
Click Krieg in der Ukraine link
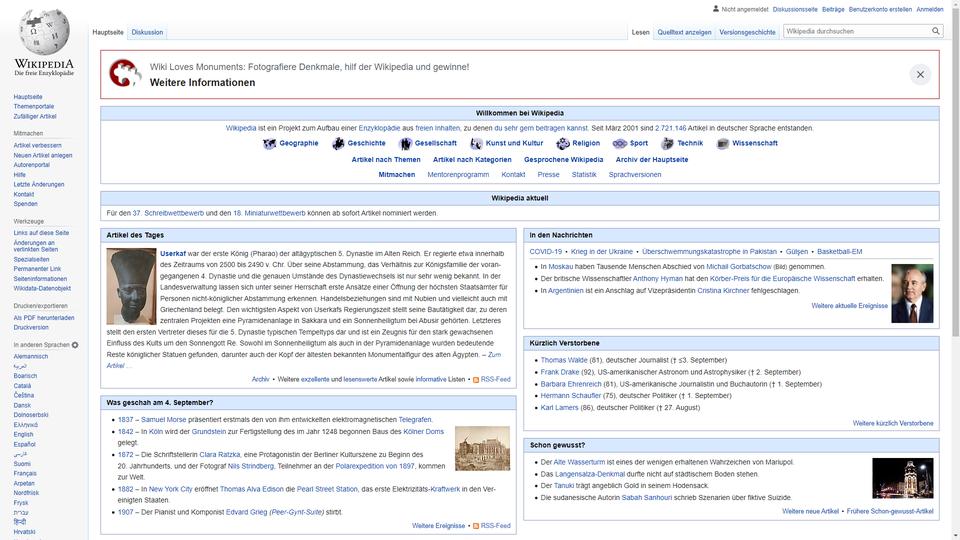[602, 252]
